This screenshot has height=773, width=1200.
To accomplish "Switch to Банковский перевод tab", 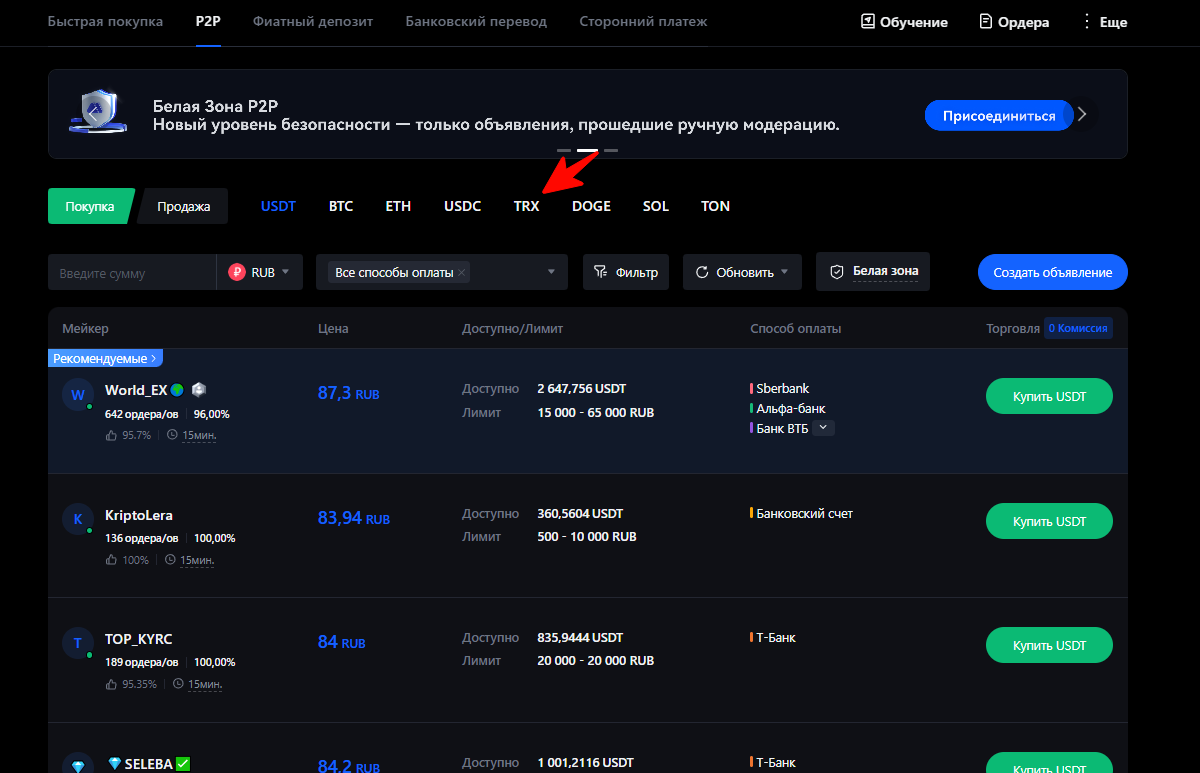I will (x=476, y=21).
